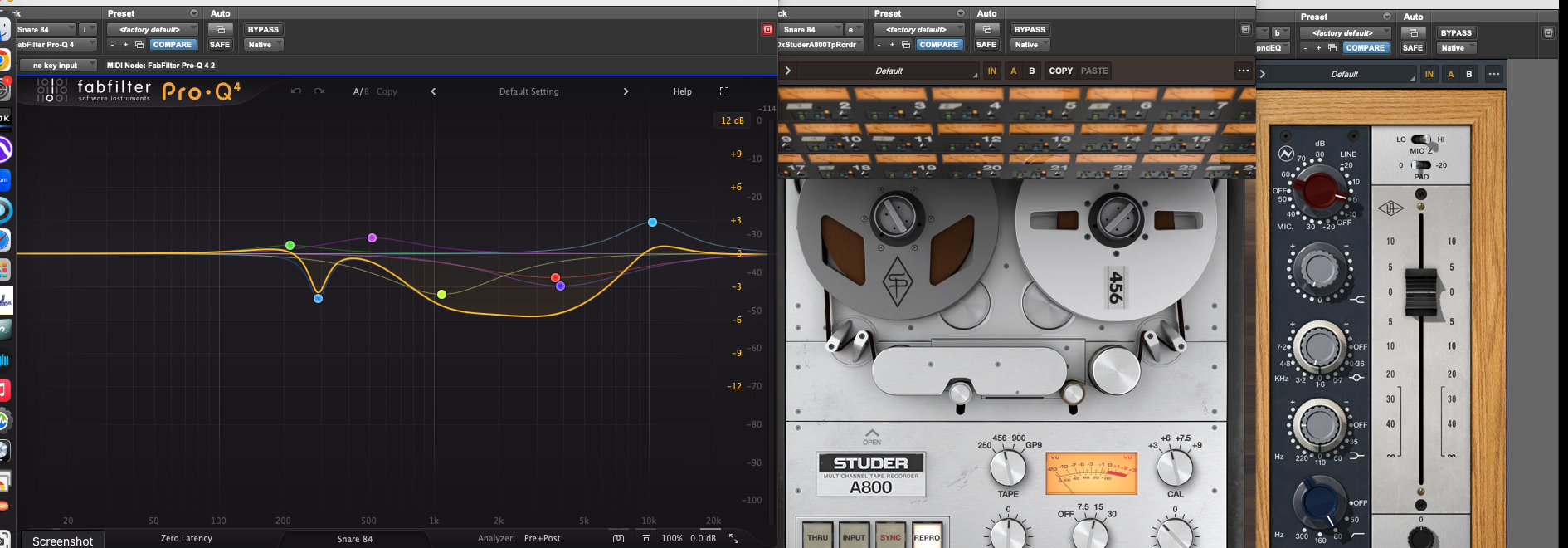This screenshot has height=548, width=1568.
Task: Open Pro-Q window Preset menu arrow
Action: pyautogui.click(x=194, y=13)
